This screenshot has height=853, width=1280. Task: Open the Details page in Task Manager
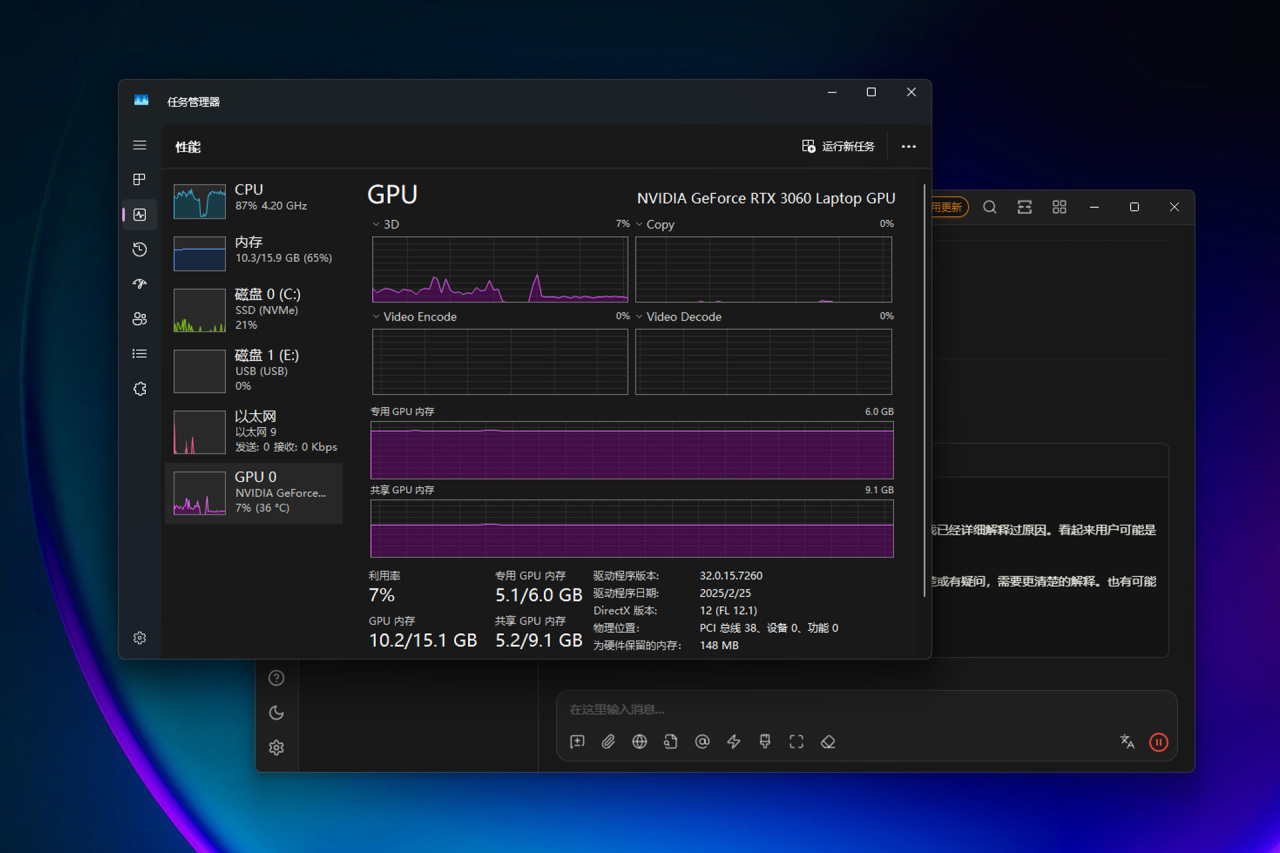pos(140,354)
